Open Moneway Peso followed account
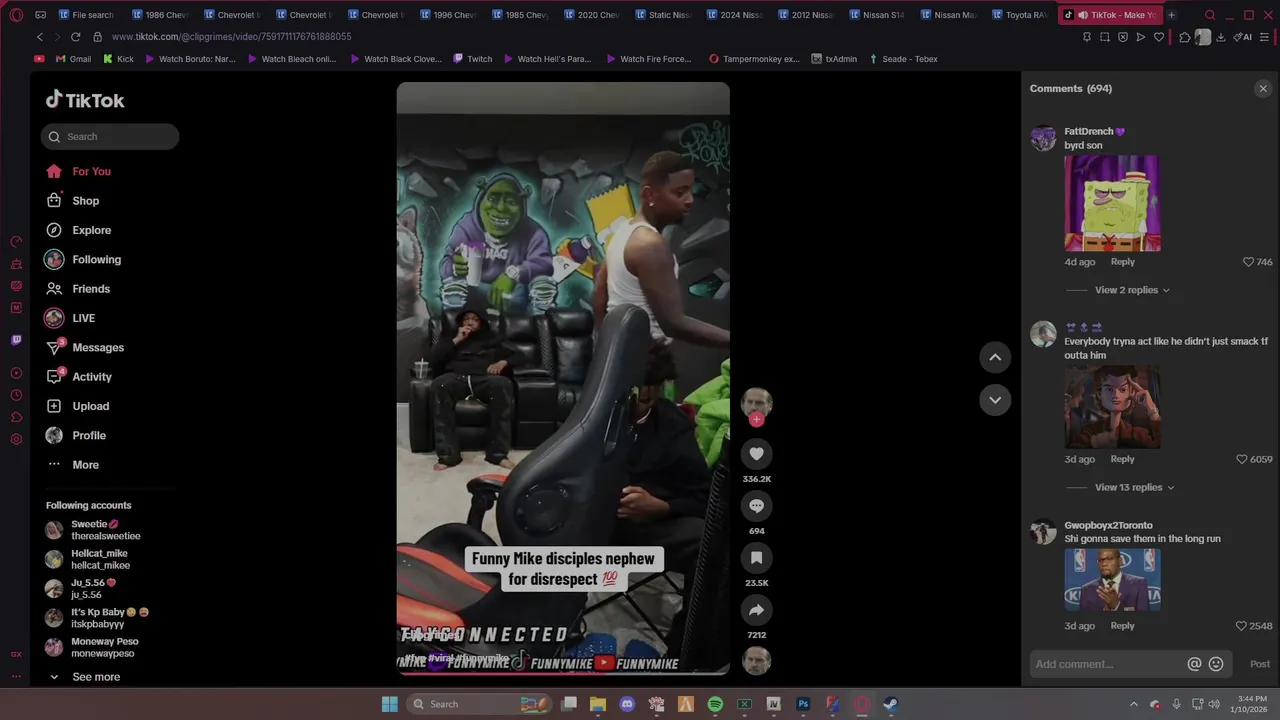Viewport: 1280px width, 720px height. coord(92,647)
